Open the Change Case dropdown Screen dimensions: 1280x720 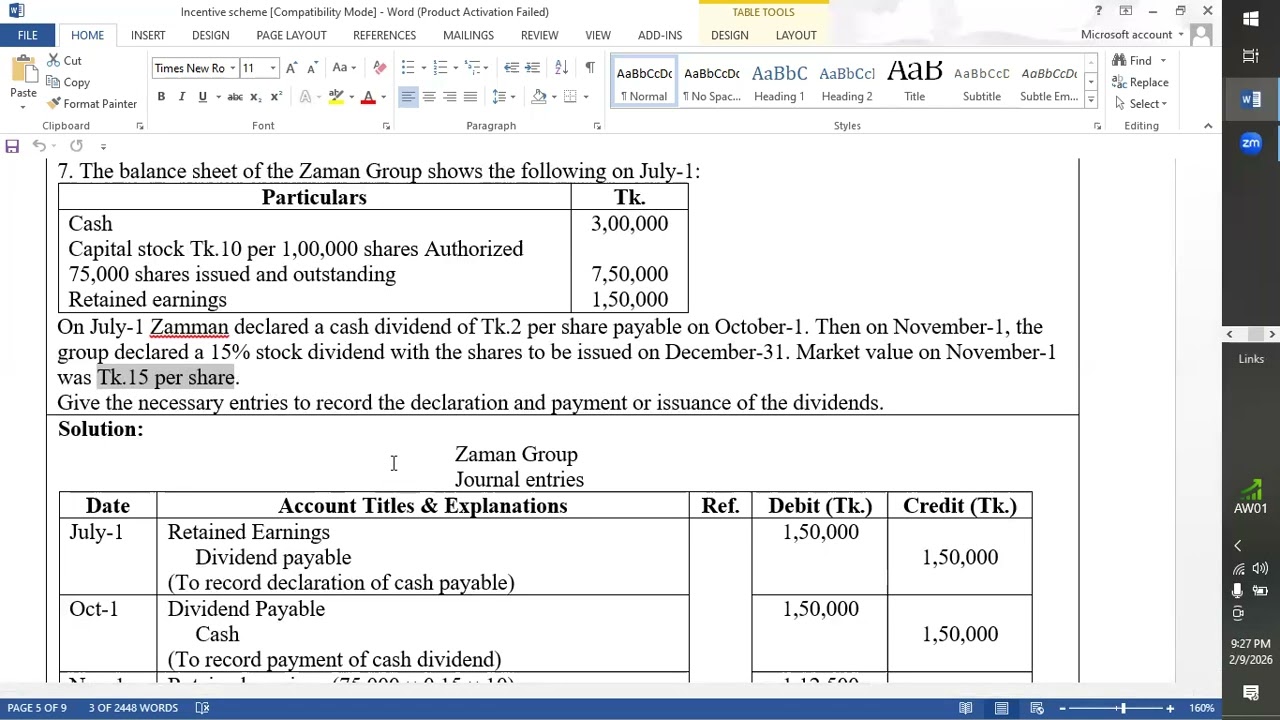click(344, 68)
